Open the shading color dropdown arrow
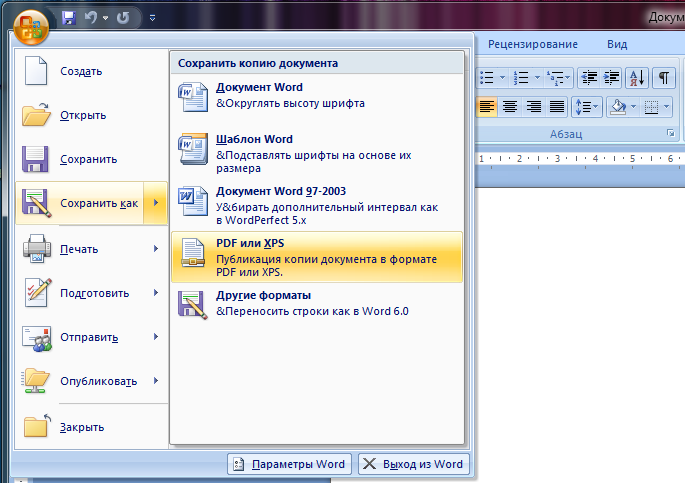Image resolution: width=685 pixels, height=483 pixels. pos(633,107)
